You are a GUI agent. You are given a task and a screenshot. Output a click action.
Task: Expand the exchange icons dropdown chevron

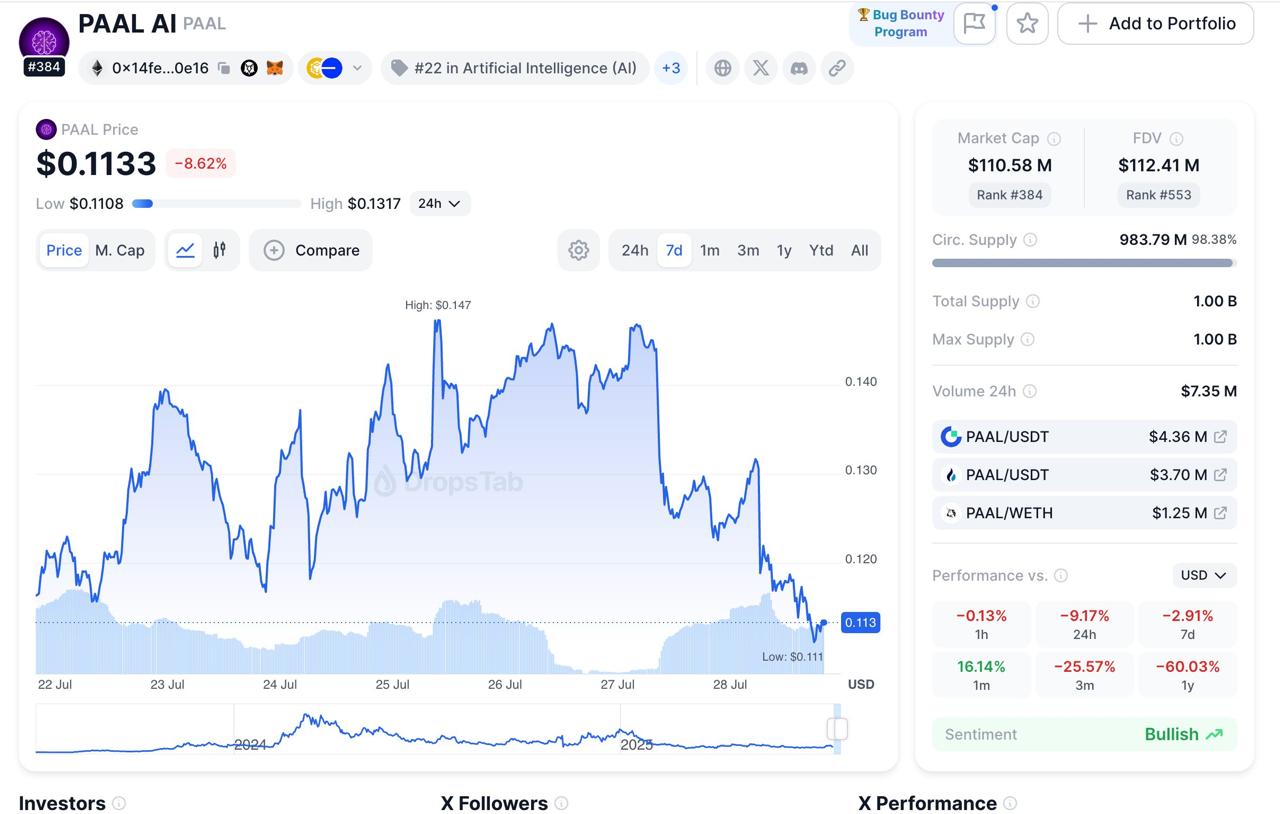click(x=357, y=68)
